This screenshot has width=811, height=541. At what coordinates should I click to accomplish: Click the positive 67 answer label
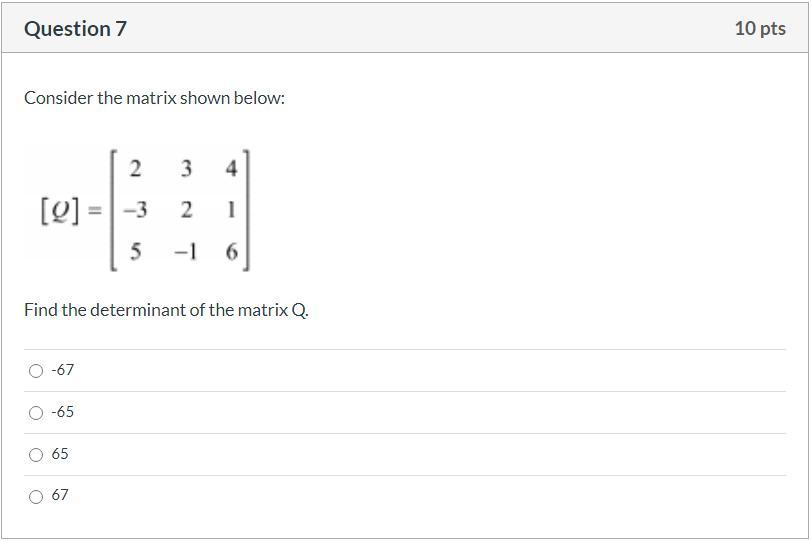(x=60, y=495)
